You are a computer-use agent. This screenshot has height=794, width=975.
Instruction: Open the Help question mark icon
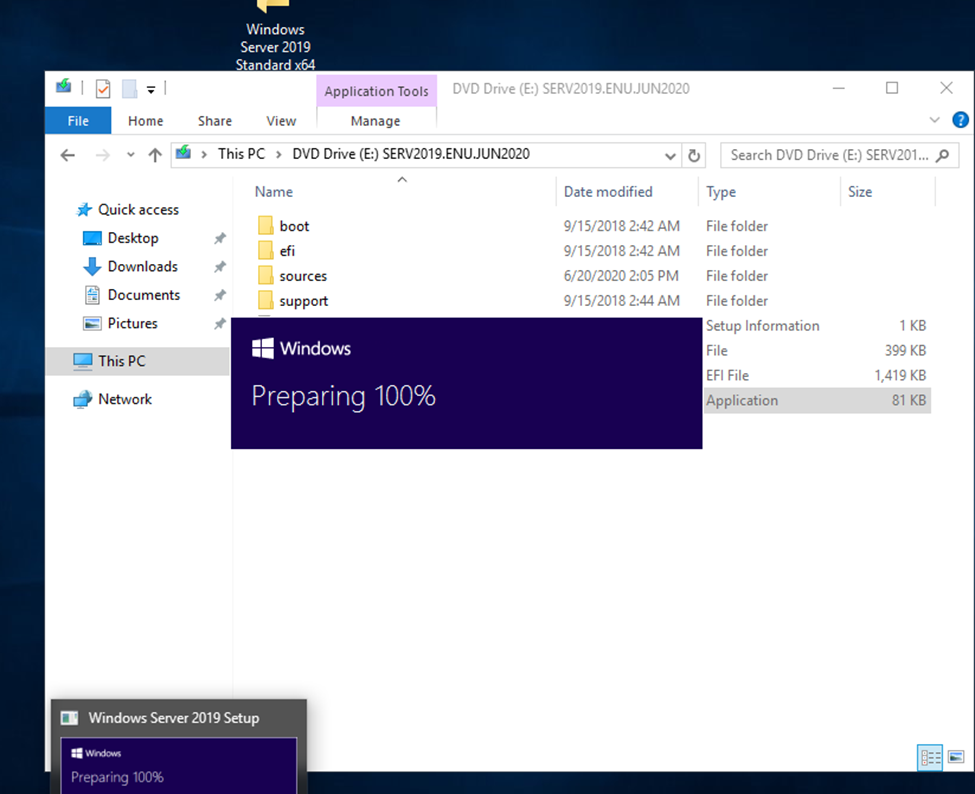pyautogui.click(x=960, y=120)
